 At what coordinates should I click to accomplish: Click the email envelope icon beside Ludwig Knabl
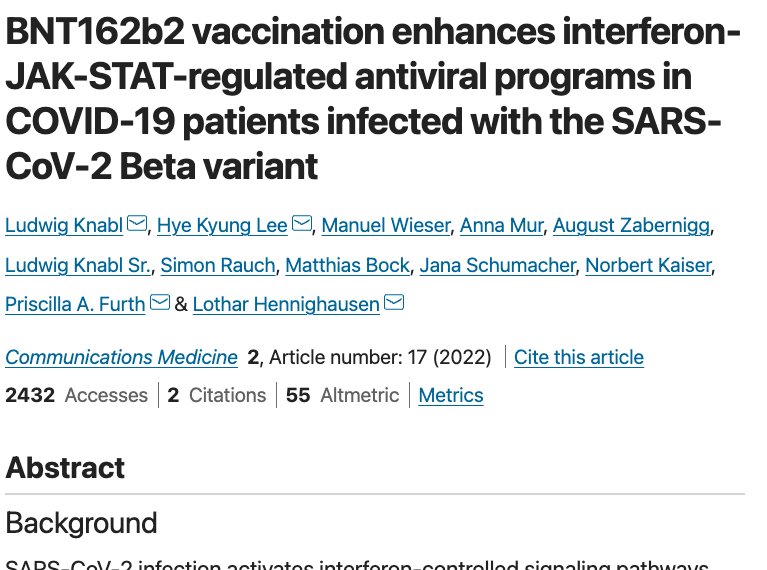pos(137,224)
